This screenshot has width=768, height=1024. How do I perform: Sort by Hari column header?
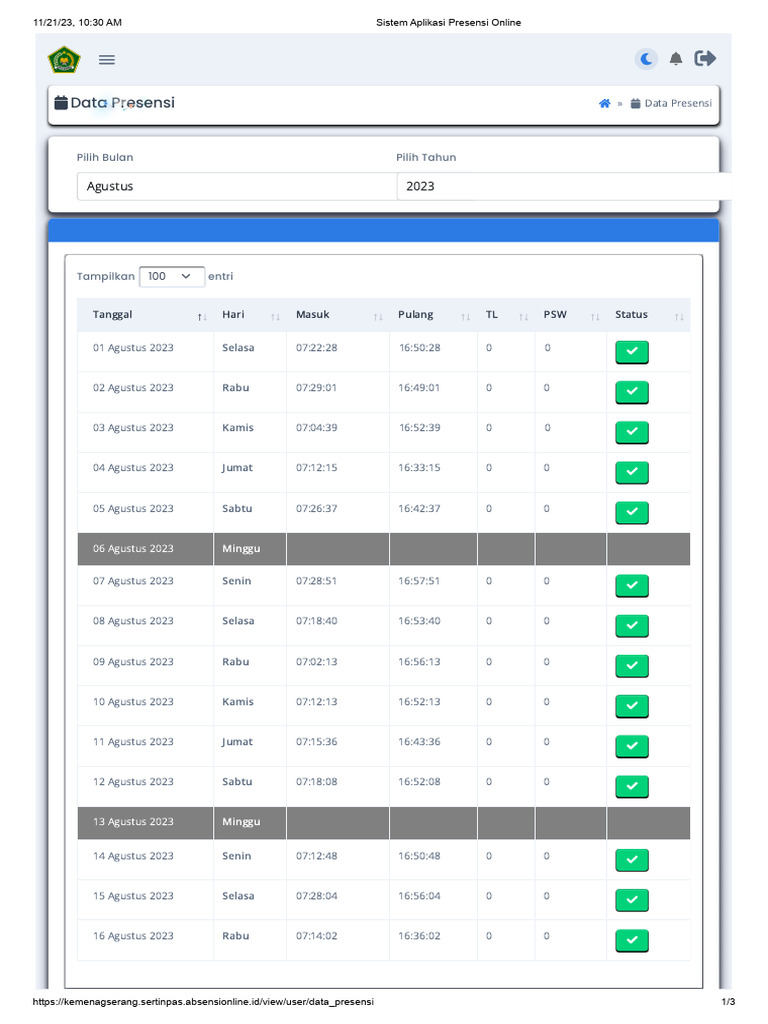(x=250, y=315)
